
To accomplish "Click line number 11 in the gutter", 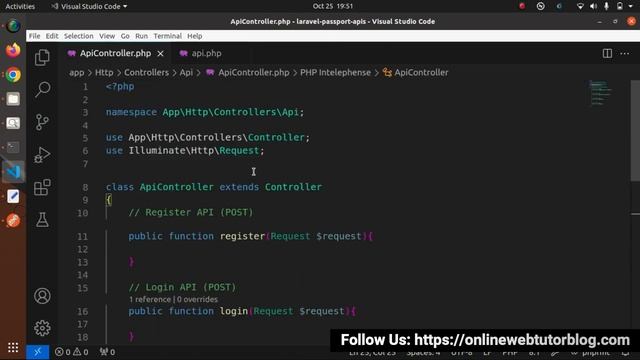I will pos(82,237).
